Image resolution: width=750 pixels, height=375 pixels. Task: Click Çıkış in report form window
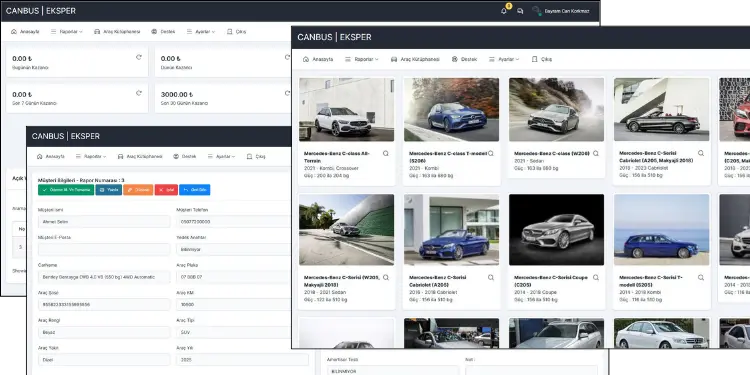256,156
